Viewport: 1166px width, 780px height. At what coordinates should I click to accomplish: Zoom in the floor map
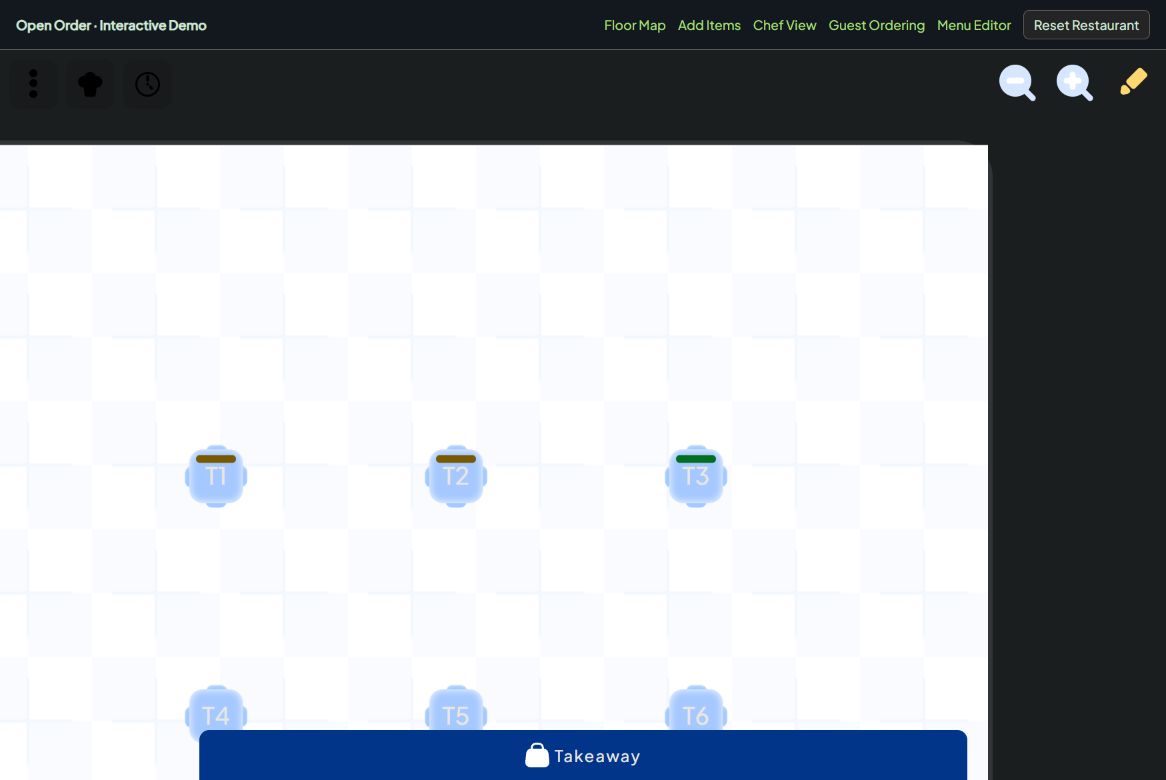(x=1075, y=83)
